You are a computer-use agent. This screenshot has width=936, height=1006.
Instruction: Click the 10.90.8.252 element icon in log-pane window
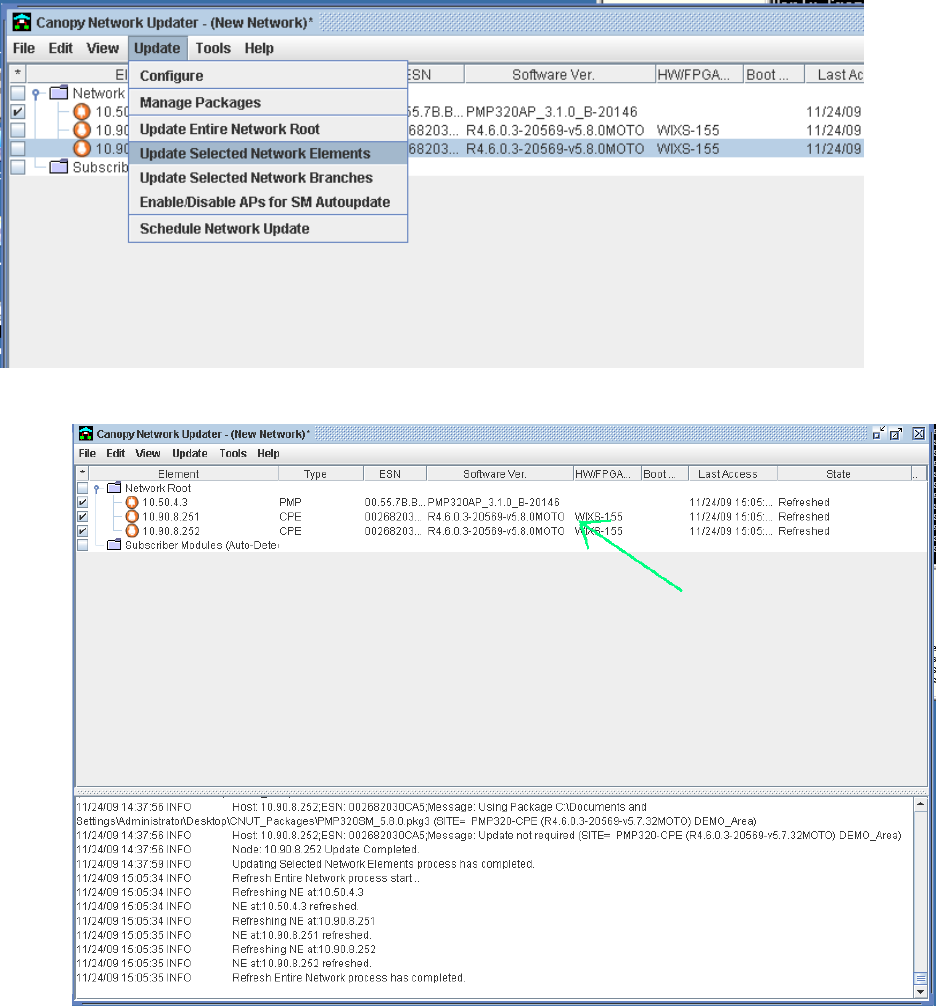[x=132, y=531]
